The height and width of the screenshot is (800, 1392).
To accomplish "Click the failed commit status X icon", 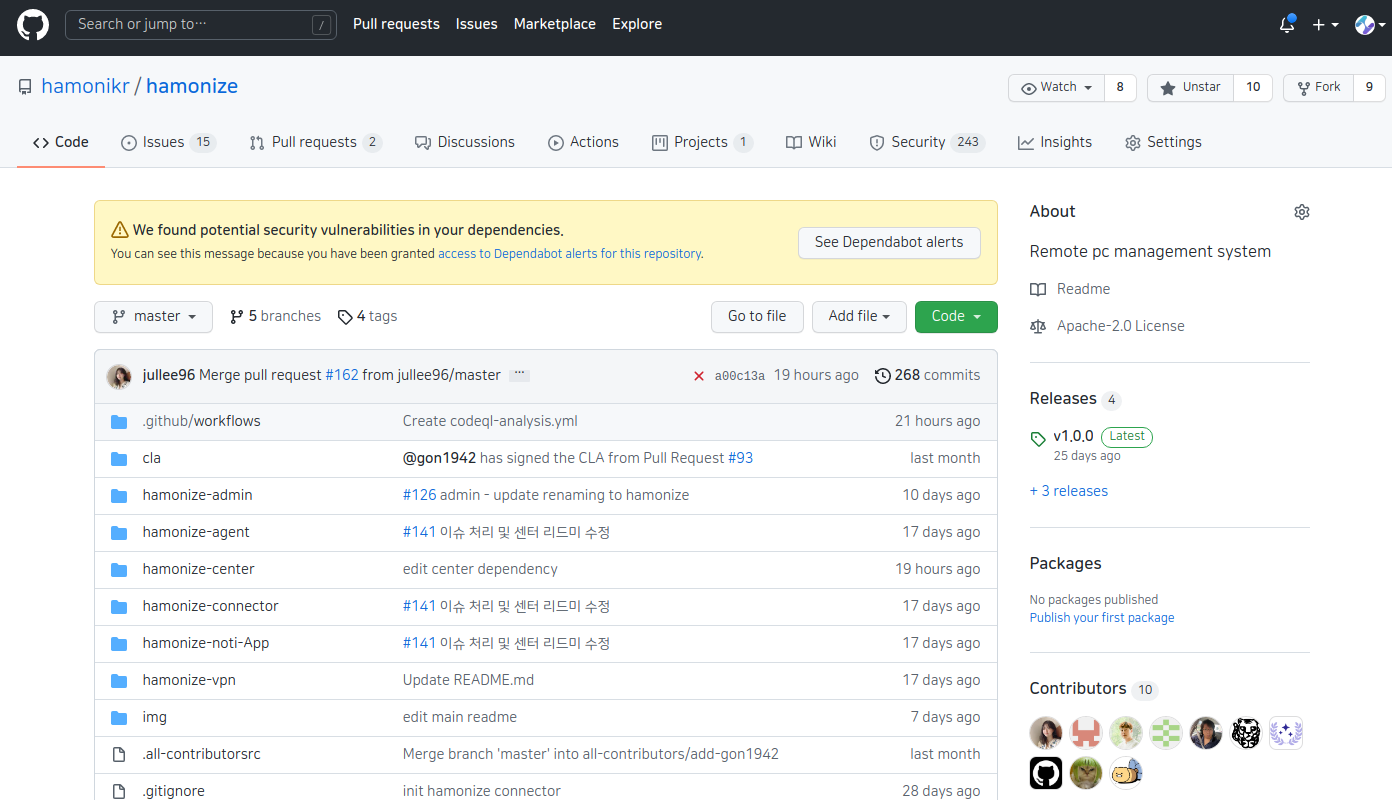I will coord(699,376).
